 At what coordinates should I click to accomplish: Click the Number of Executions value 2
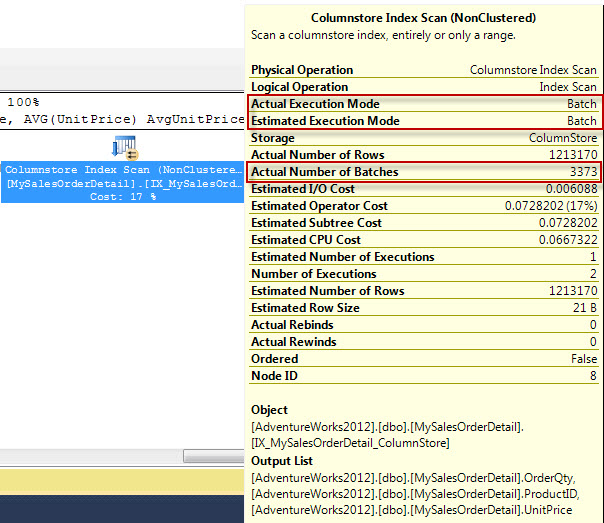point(593,274)
